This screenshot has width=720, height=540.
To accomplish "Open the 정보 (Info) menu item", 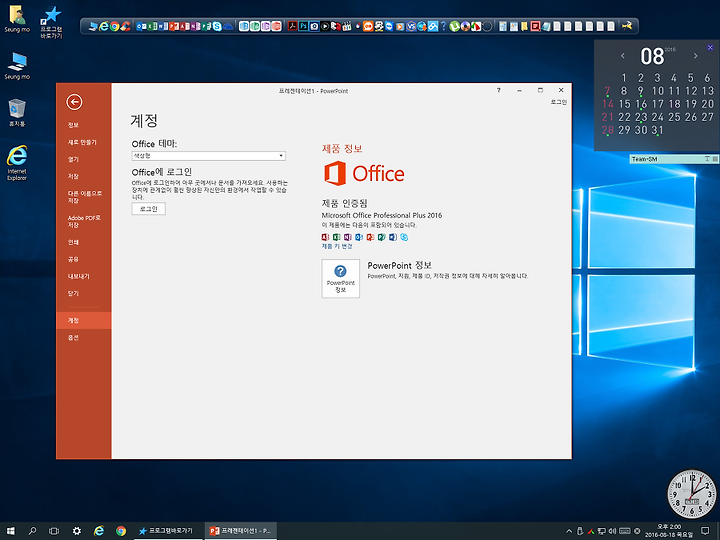I will (x=73, y=125).
